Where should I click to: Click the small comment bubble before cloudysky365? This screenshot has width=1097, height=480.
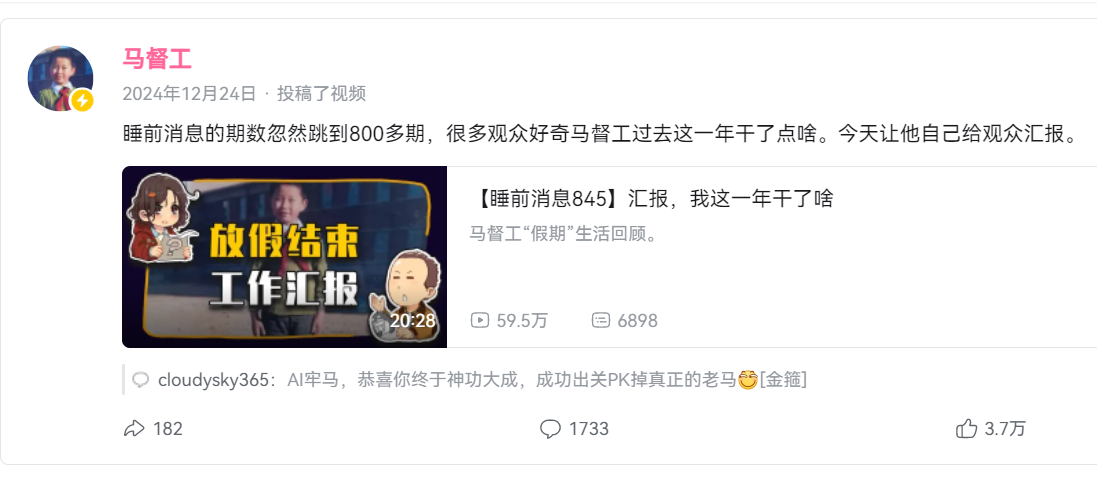(x=141, y=381)
